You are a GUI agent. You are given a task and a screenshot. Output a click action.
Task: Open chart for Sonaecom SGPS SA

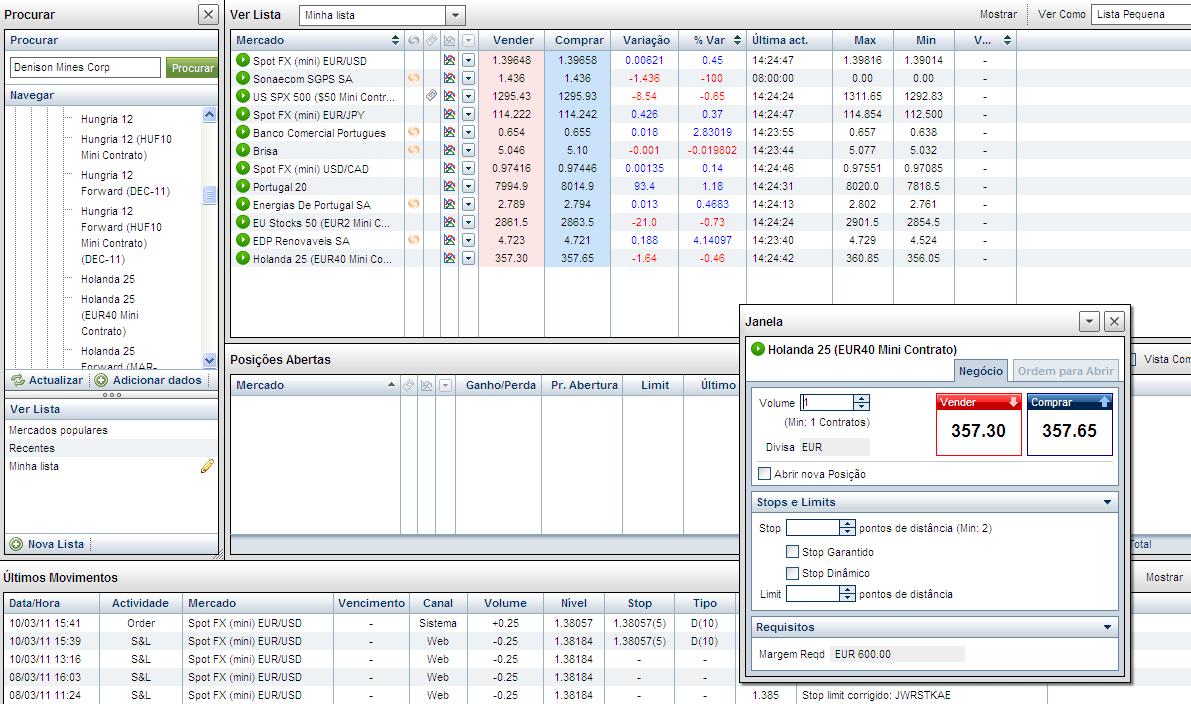coord(450,78)
